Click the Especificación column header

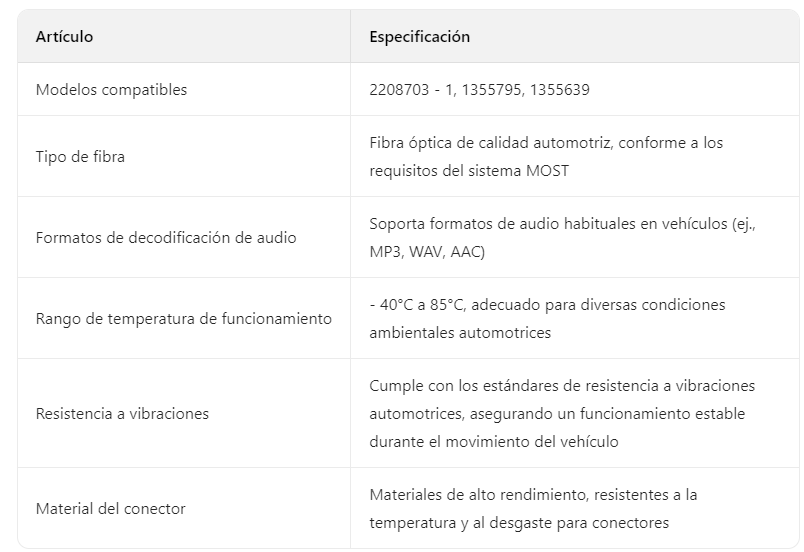[x=419, y=37]
